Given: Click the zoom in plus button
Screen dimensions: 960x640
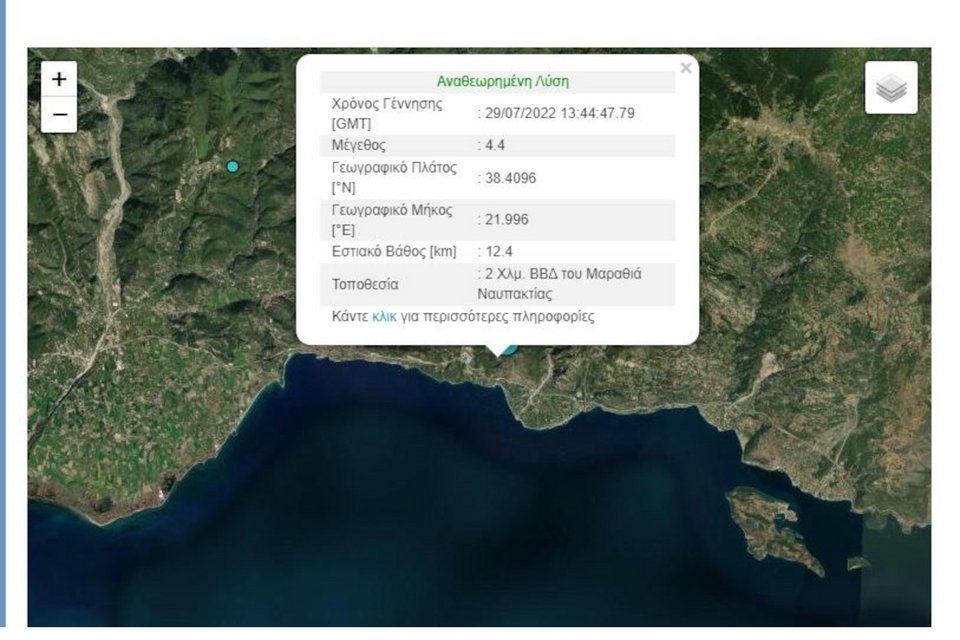Looking at the screenshot, I should coord(59,79).
